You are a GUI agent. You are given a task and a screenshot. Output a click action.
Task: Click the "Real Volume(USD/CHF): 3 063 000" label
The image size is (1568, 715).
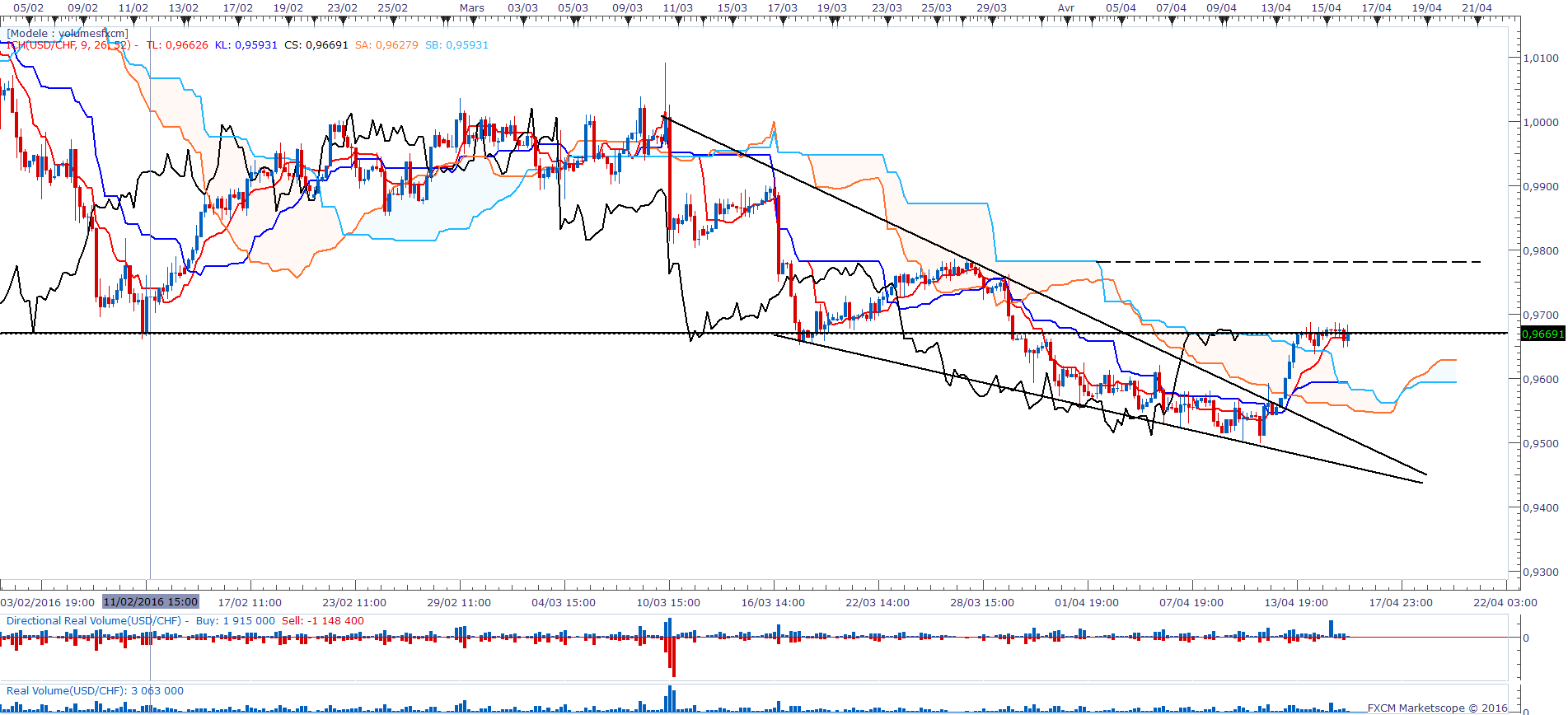96,691
